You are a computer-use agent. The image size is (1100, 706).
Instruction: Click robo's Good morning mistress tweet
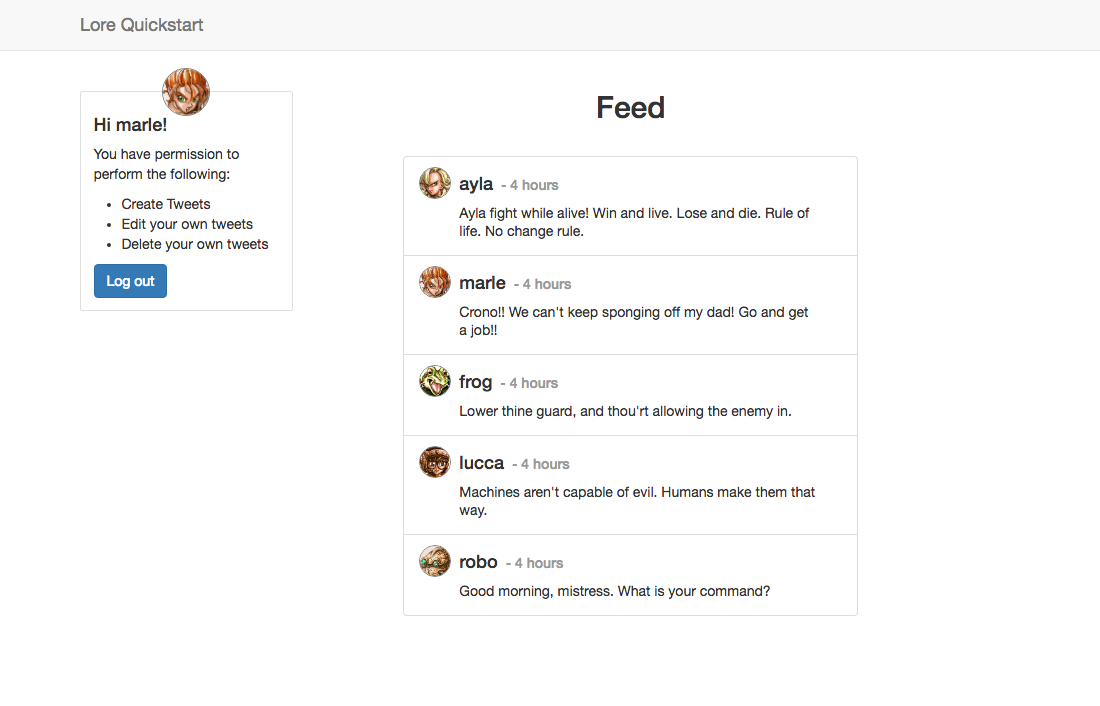pos(615,592)
